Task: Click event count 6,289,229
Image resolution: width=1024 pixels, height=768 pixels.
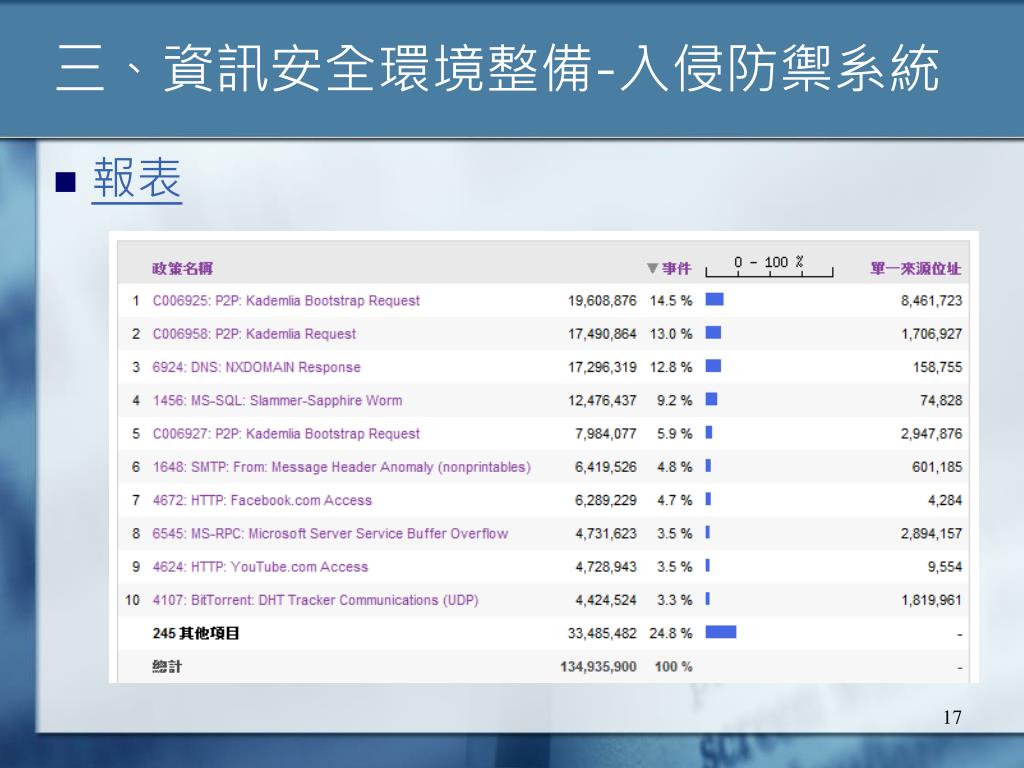Action: tap(605, 500)
